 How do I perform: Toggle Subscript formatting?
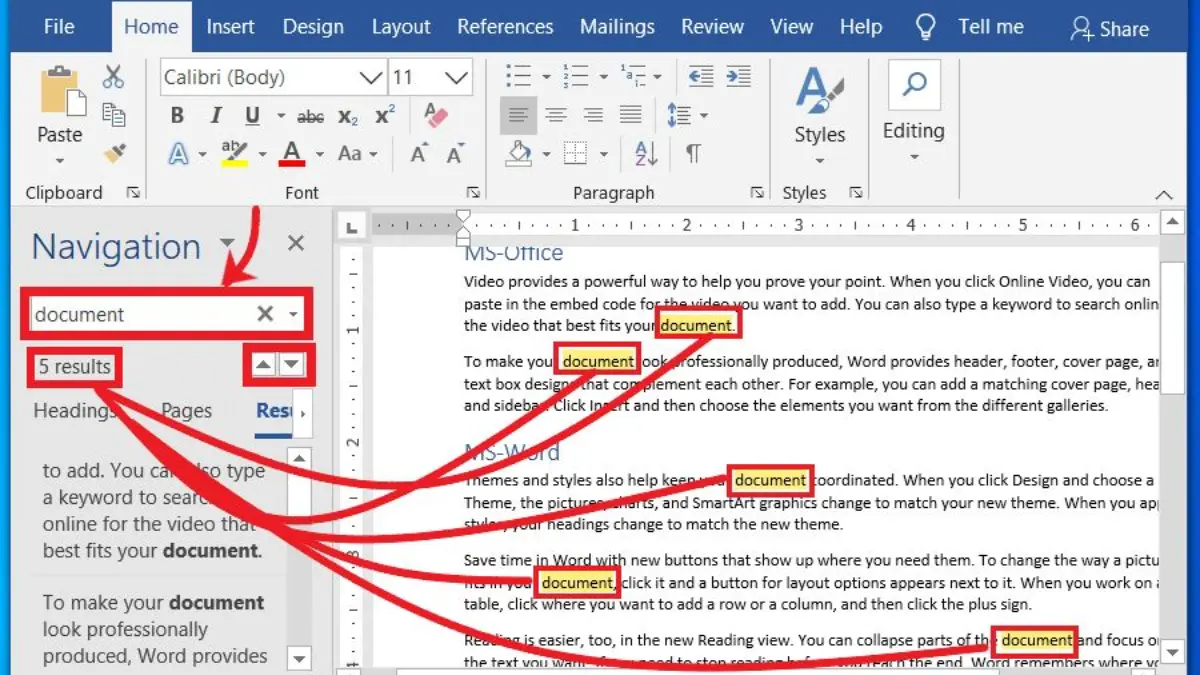(x=348, y=117)
